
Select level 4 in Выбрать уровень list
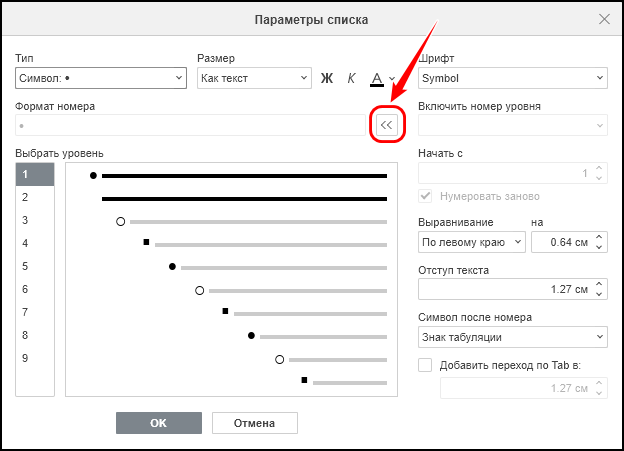point(35,243)
